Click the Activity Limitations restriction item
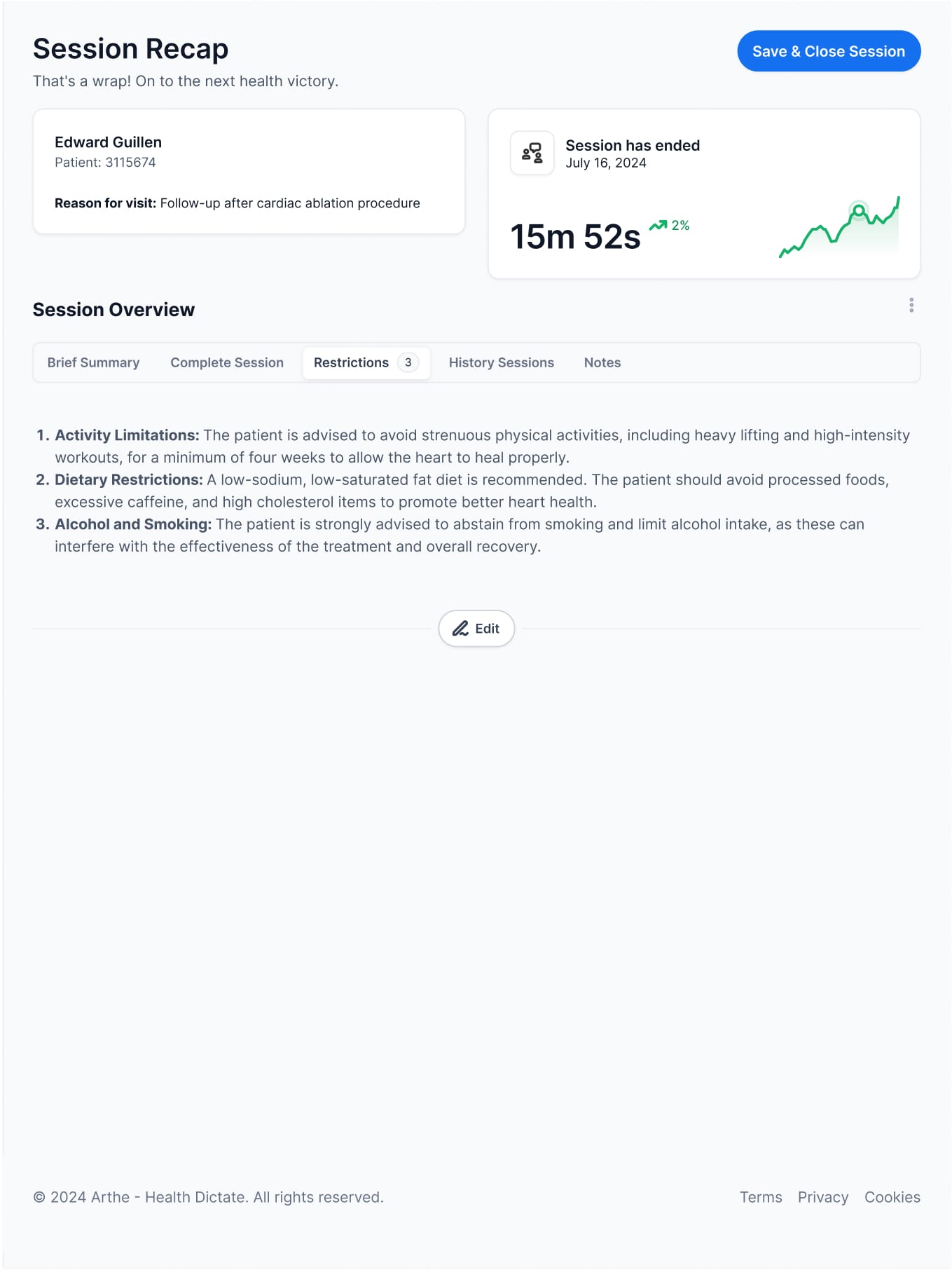Image resolution: width=952 pixels, height=1270 pixels. pyautogui.click(x=474, y=446)
